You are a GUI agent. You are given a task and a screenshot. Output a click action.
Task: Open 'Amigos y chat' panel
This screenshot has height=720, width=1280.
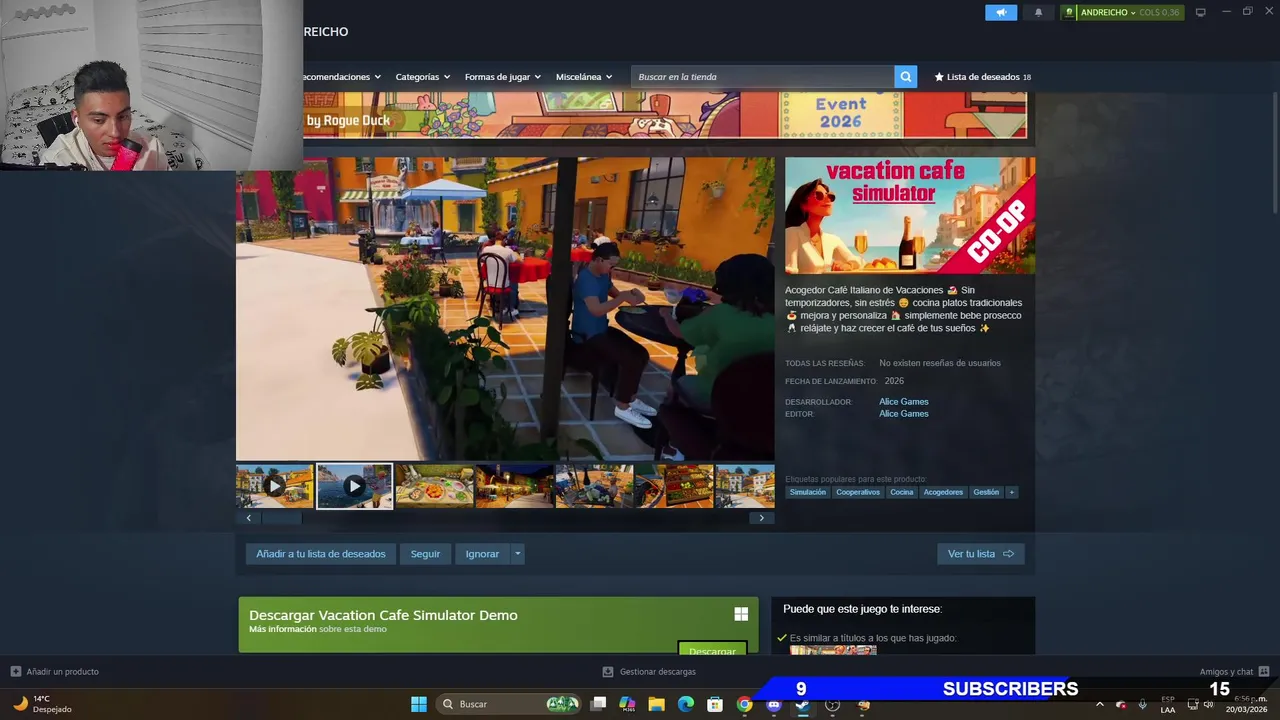[1234, 672]
